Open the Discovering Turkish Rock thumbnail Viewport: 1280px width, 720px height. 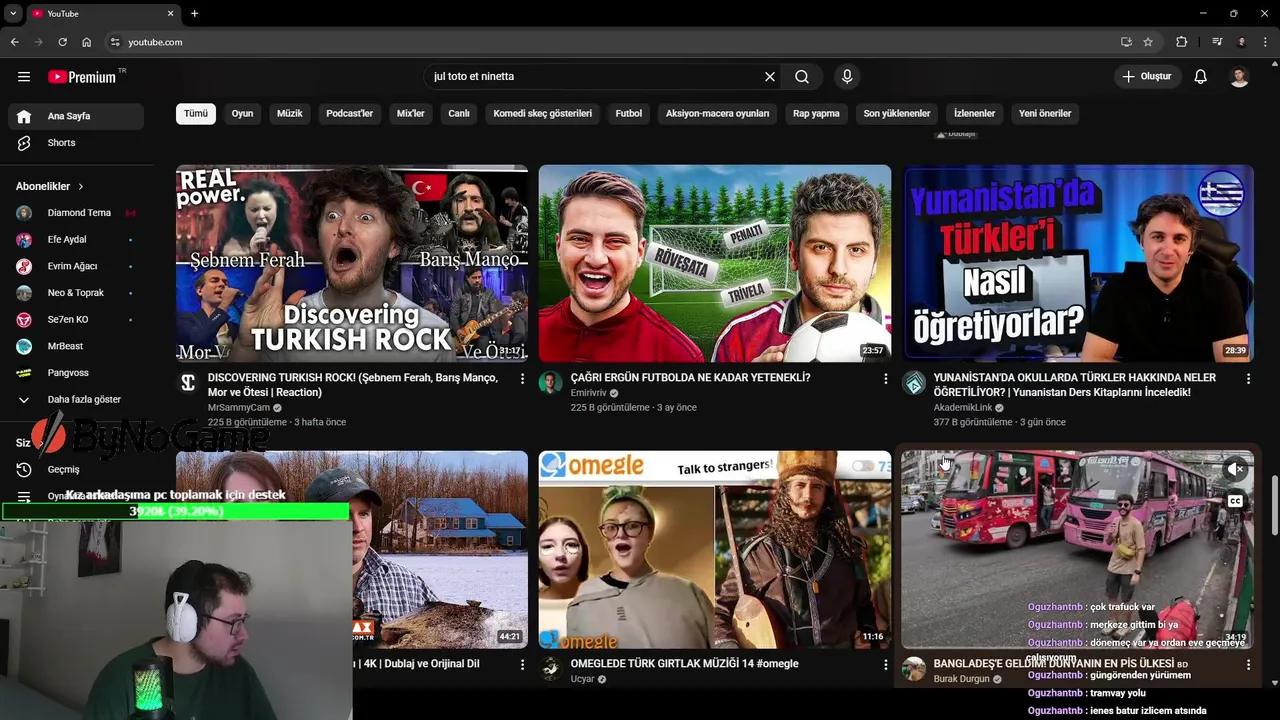(x=352, y=263)
